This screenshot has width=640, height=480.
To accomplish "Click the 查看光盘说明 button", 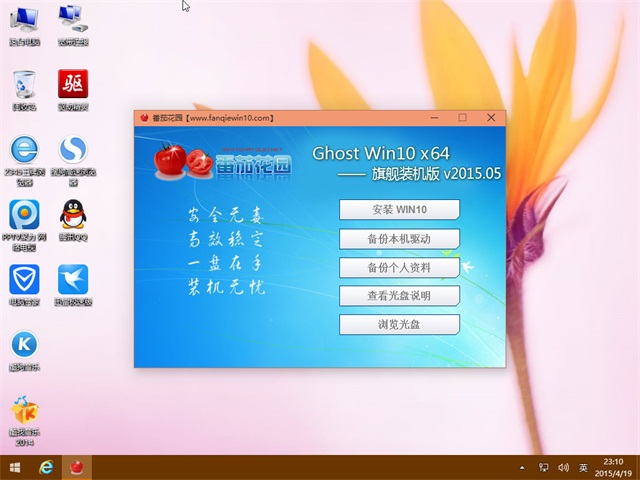I will click(x=399, y=296).
